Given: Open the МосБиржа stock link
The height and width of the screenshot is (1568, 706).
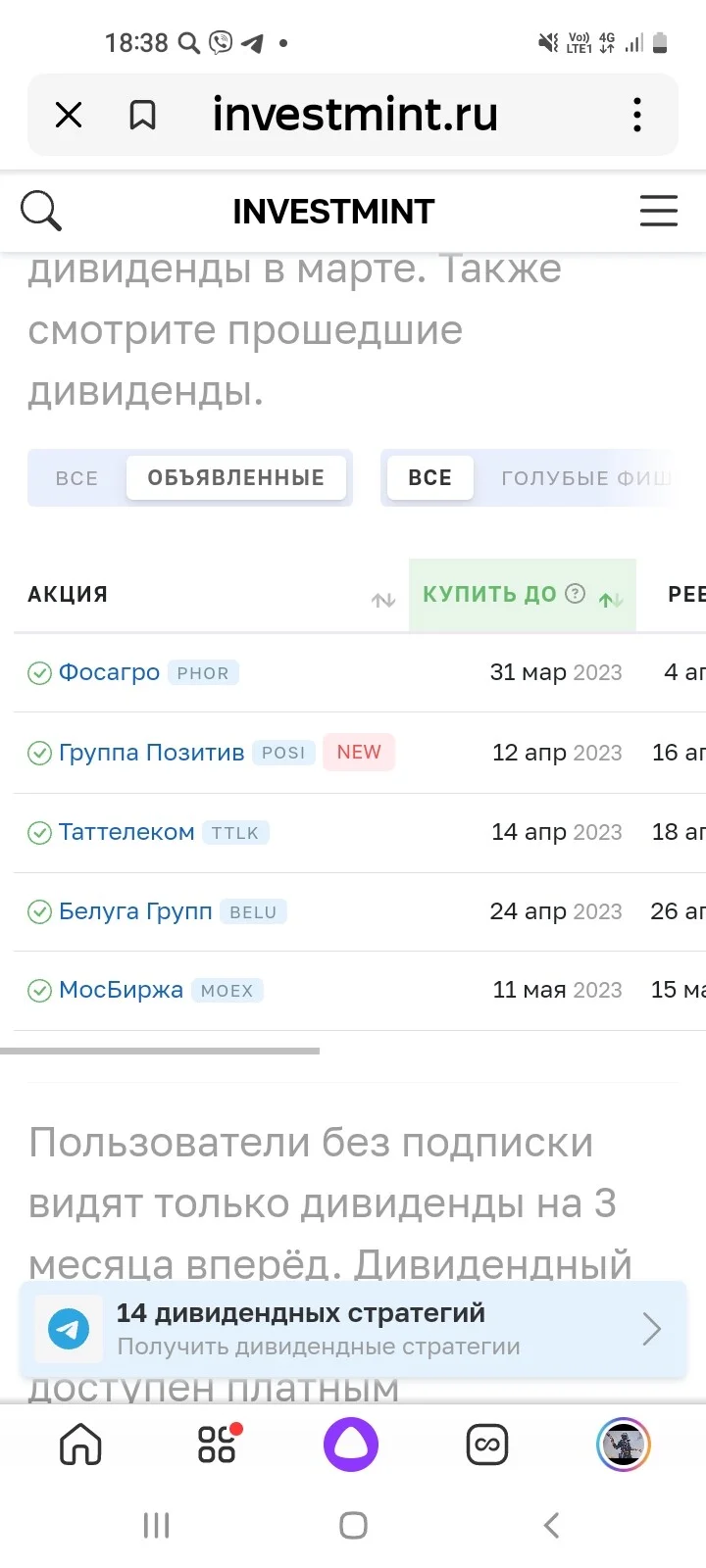Looking at the screenshot, I should click(121, 990).
